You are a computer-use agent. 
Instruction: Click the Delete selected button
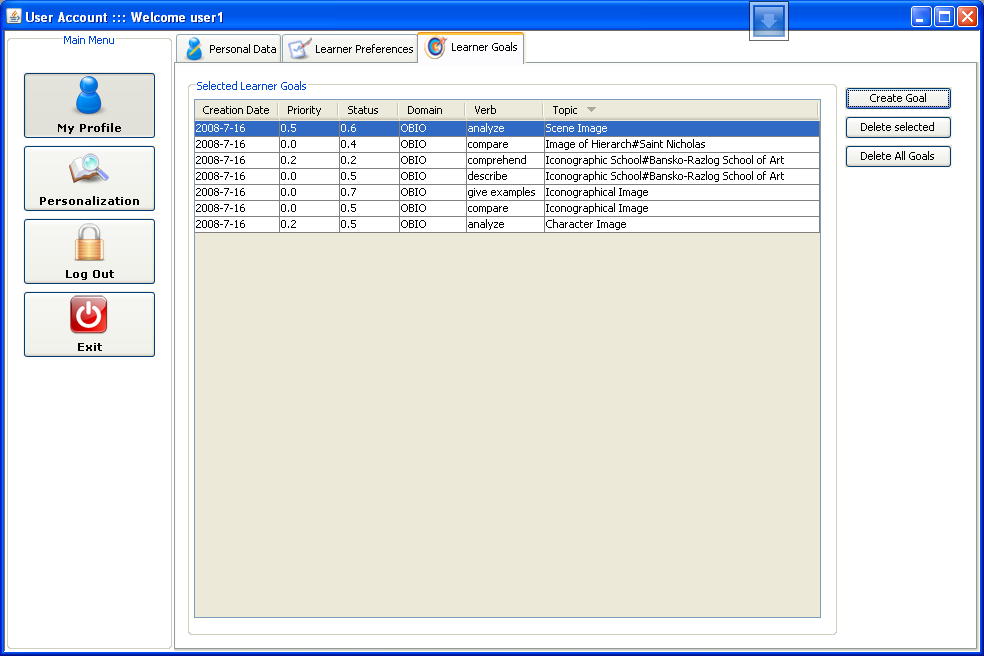tap(897, 127)
